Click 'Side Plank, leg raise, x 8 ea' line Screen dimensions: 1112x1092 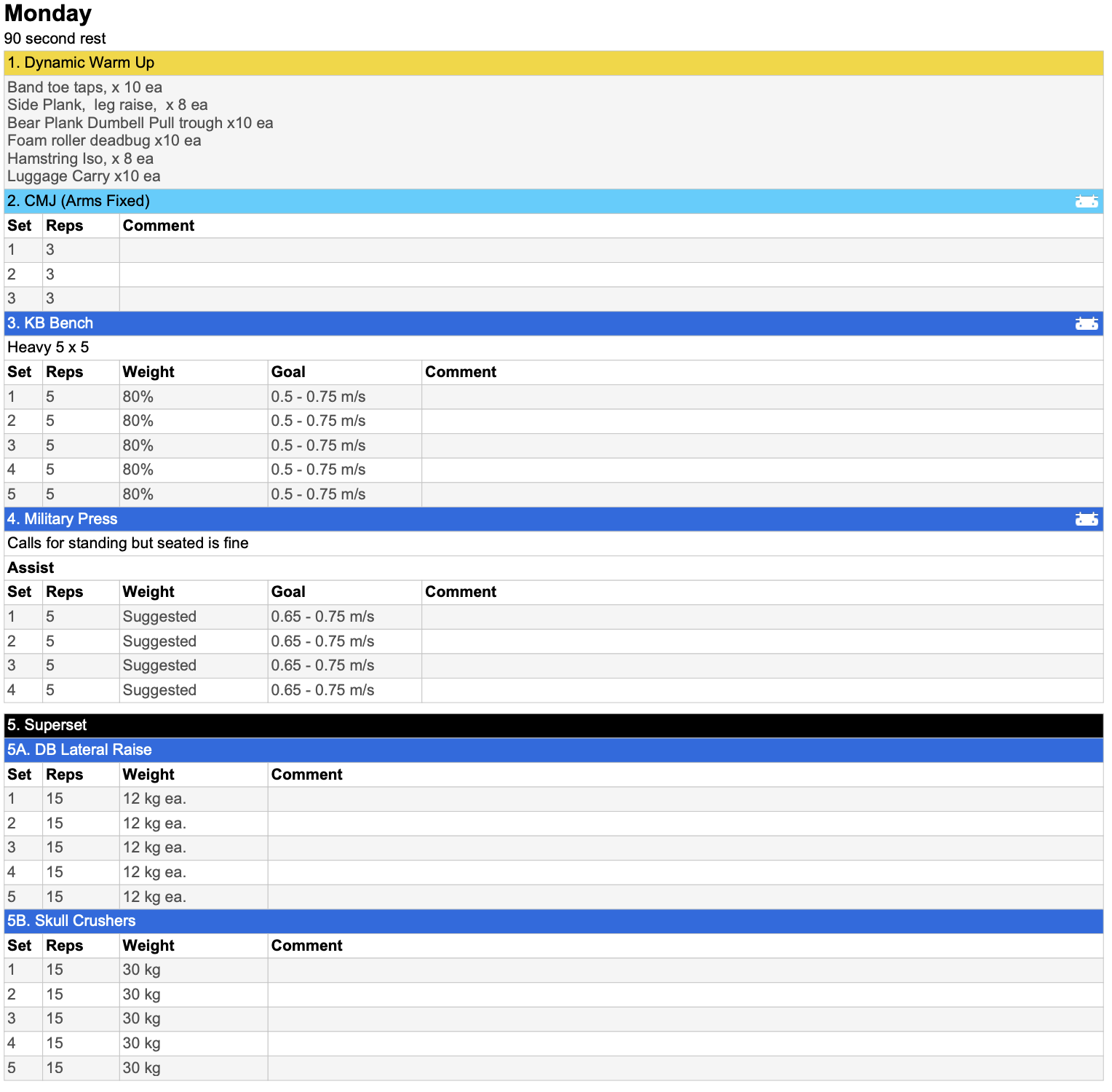point(108,105)
